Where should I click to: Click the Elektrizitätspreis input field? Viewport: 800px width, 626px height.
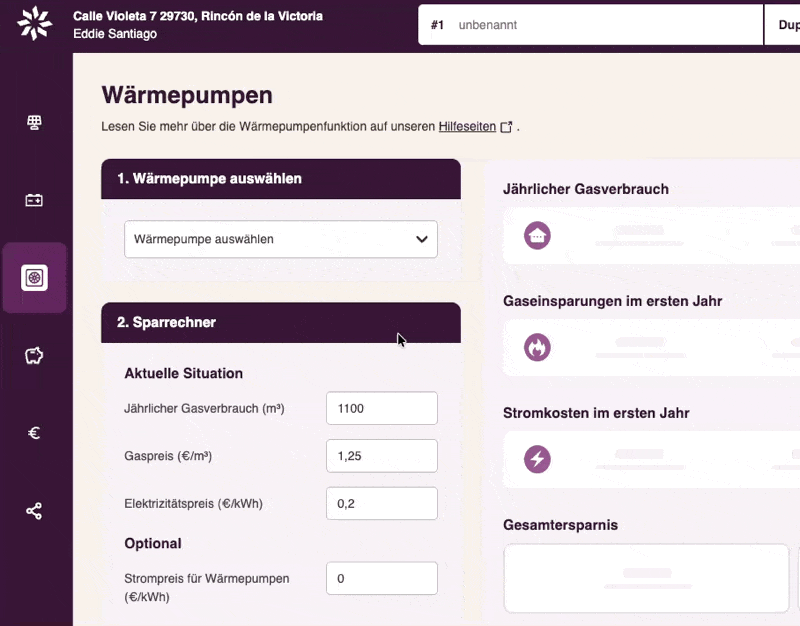tap(382, 504)
